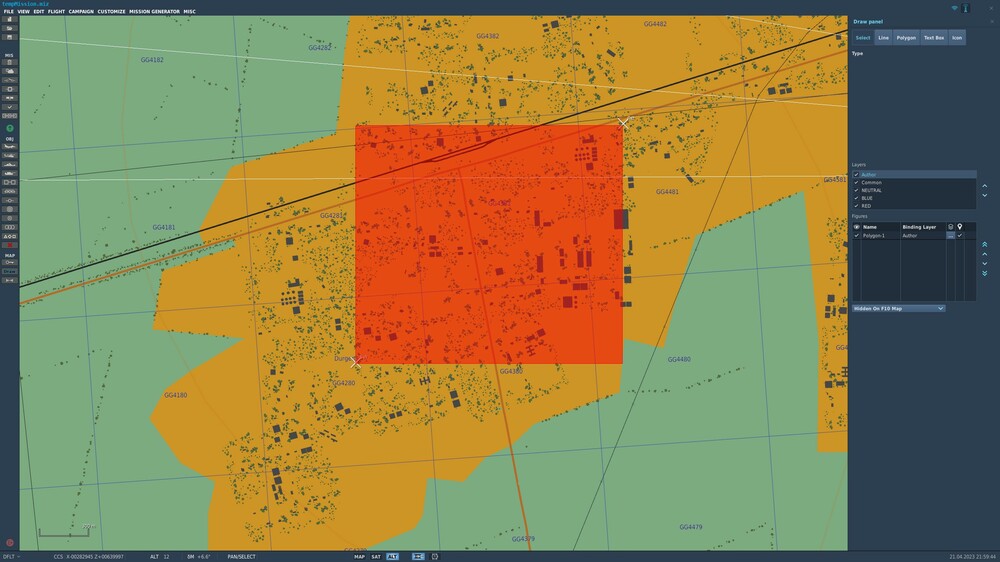Open the FILE menu
The width and height of the screenshot is (1000, 562).
(8, 11)
